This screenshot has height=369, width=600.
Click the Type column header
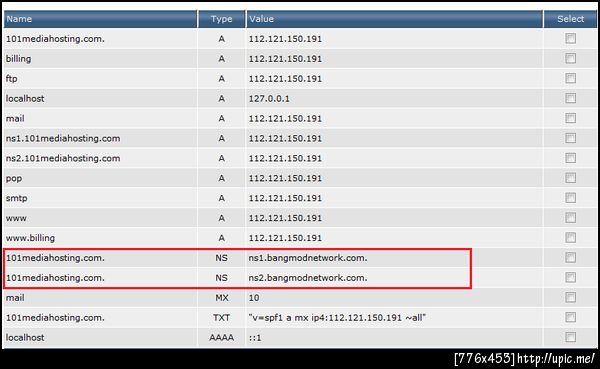(222, 19)
